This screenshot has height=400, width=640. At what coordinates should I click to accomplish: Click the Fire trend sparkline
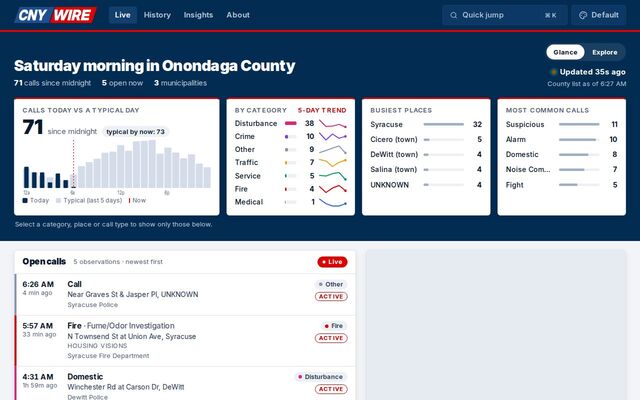333,189
